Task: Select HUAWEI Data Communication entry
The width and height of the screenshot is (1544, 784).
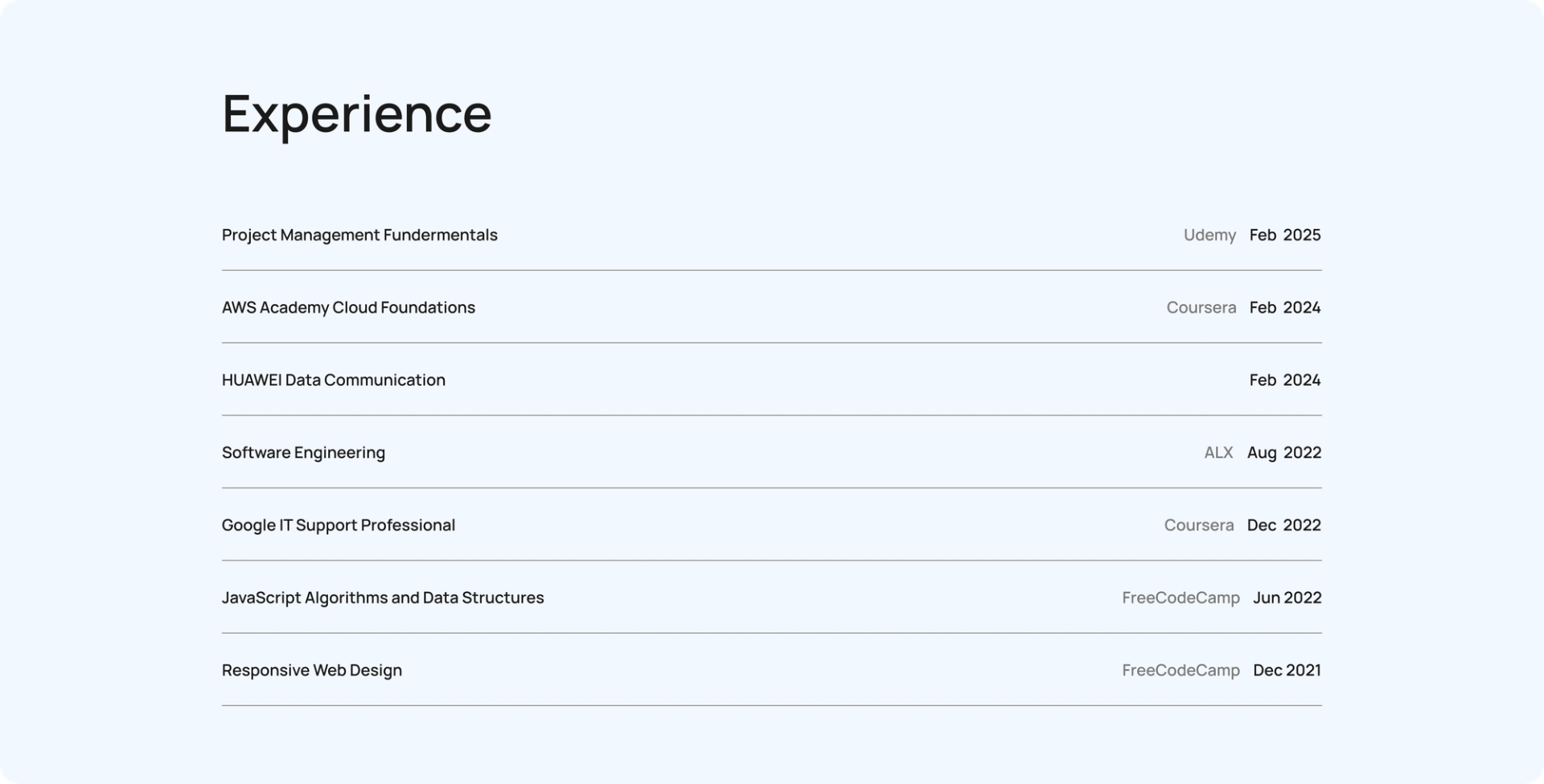Action: tap(334, 380)
